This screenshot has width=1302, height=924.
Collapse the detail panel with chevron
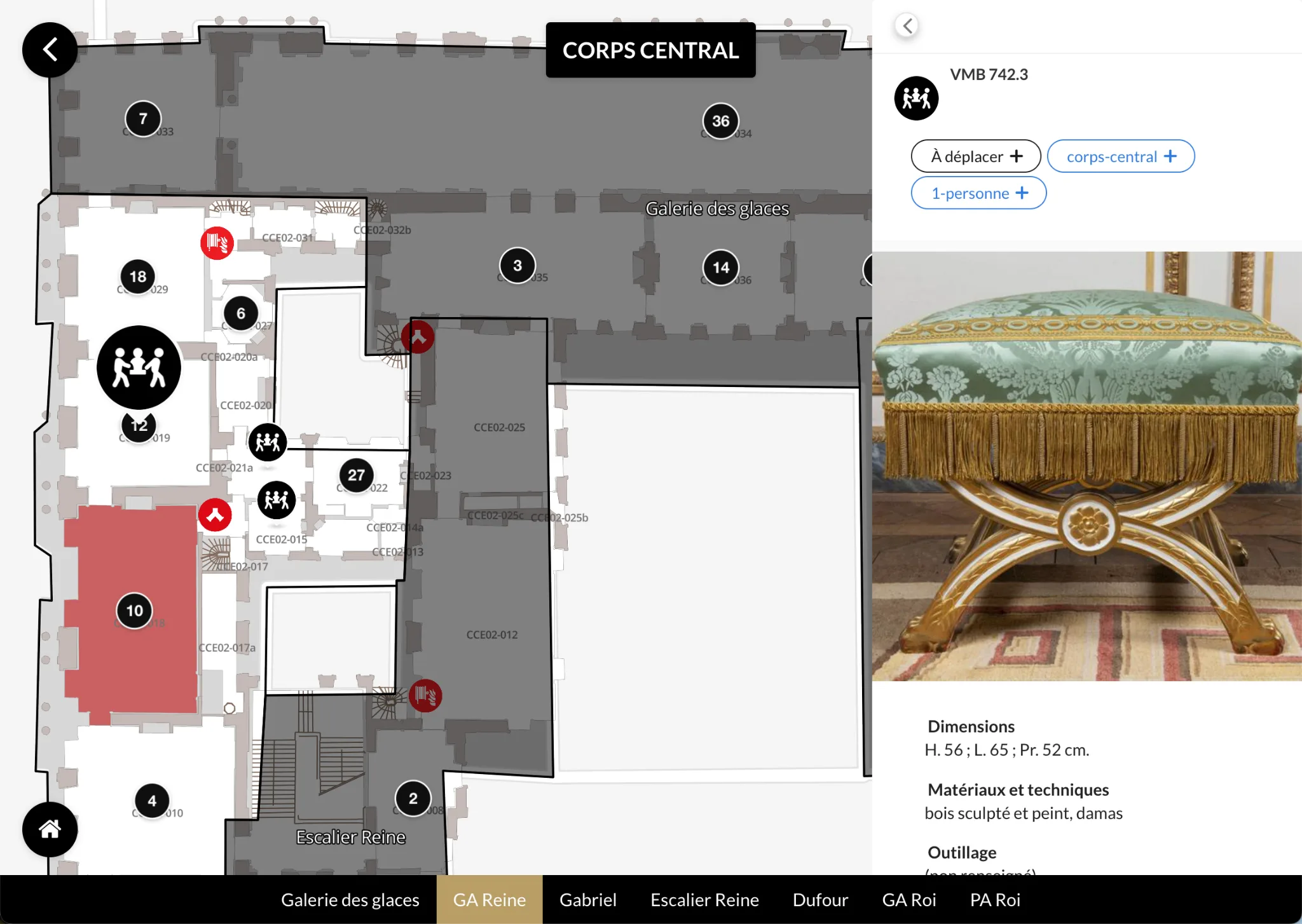907,26
